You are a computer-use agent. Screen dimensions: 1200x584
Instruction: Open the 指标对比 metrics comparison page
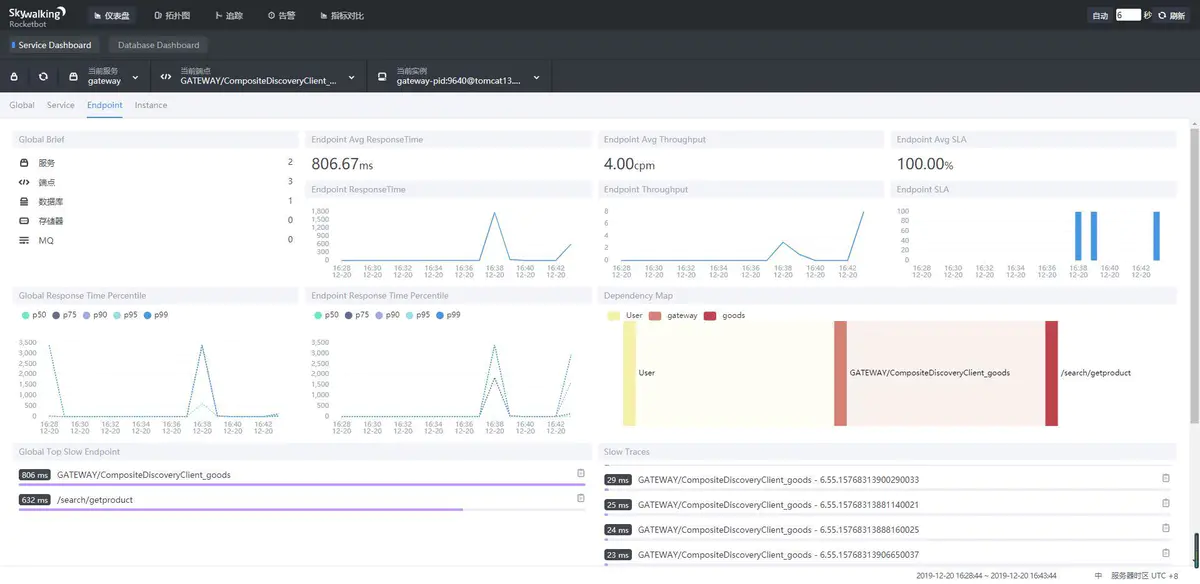click(342, 16)
